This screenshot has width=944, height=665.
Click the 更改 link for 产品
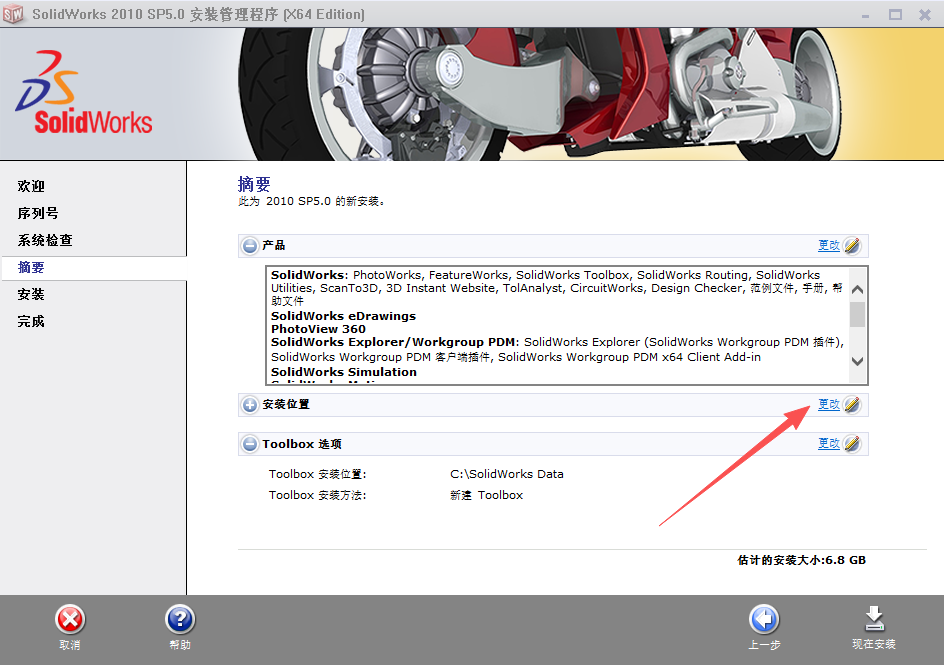(827, 245)
